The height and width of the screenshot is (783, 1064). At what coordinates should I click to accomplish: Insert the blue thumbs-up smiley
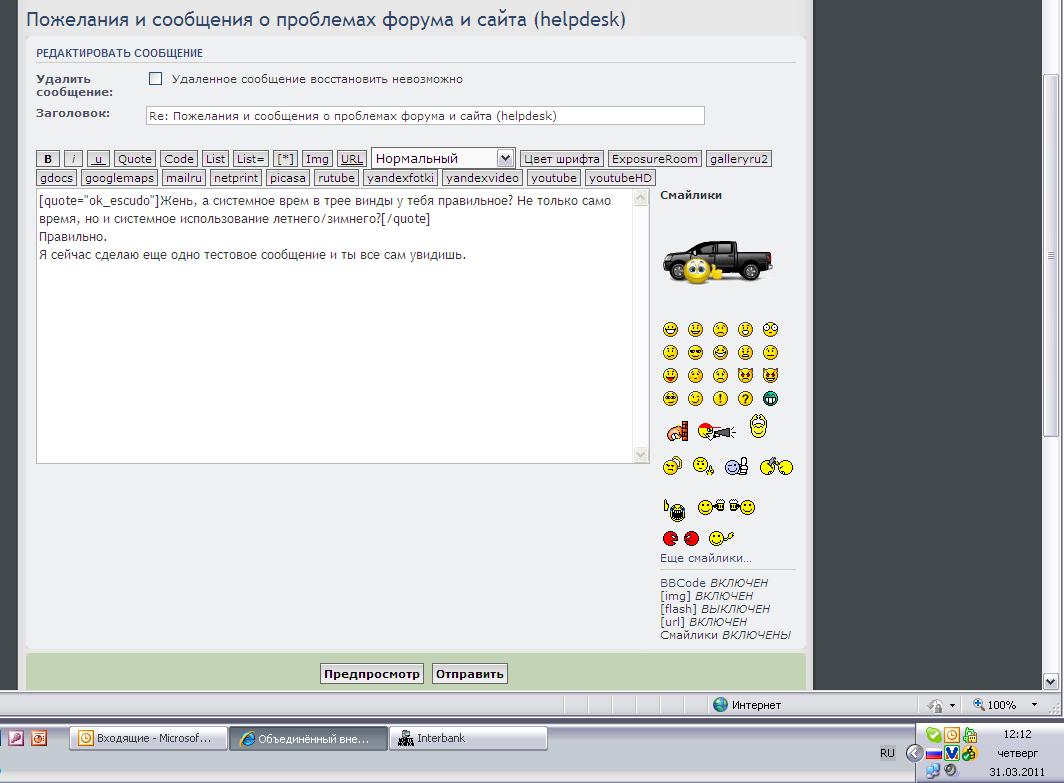click(737, 467)
